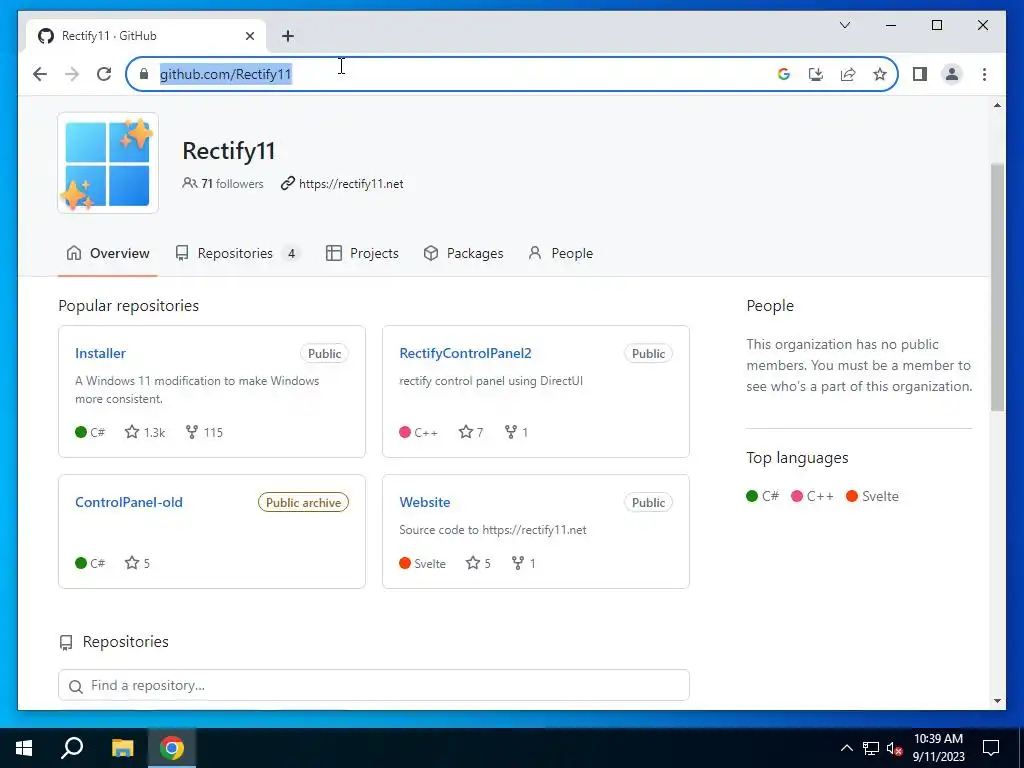Go back with the browser back arrow
This screenshot has height=768, width=1024.
[x=40, y=74]
